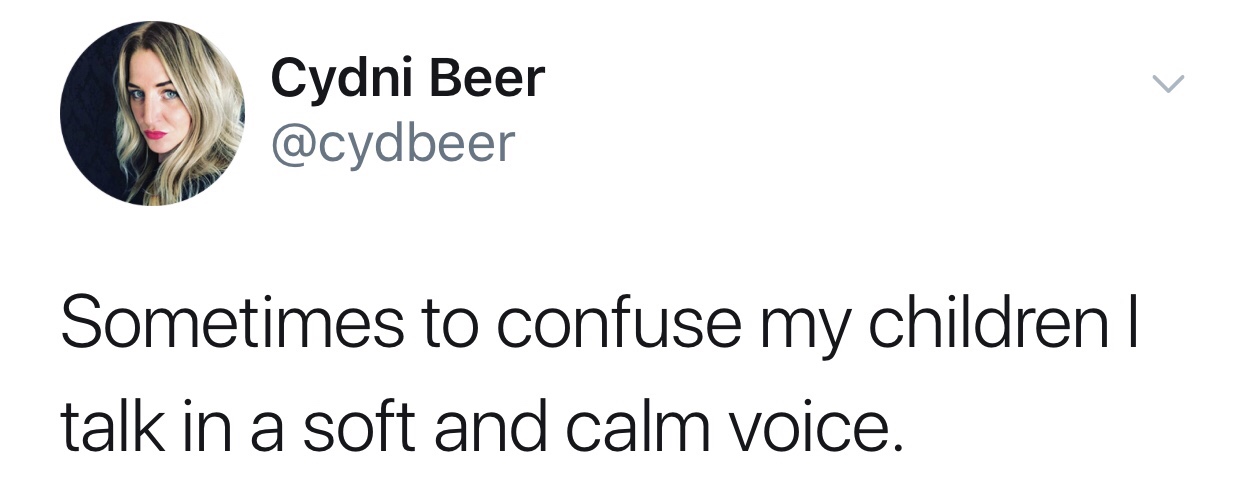Click Cydni Beer's profile picture
1242x502 pixels.
[152, 113]
